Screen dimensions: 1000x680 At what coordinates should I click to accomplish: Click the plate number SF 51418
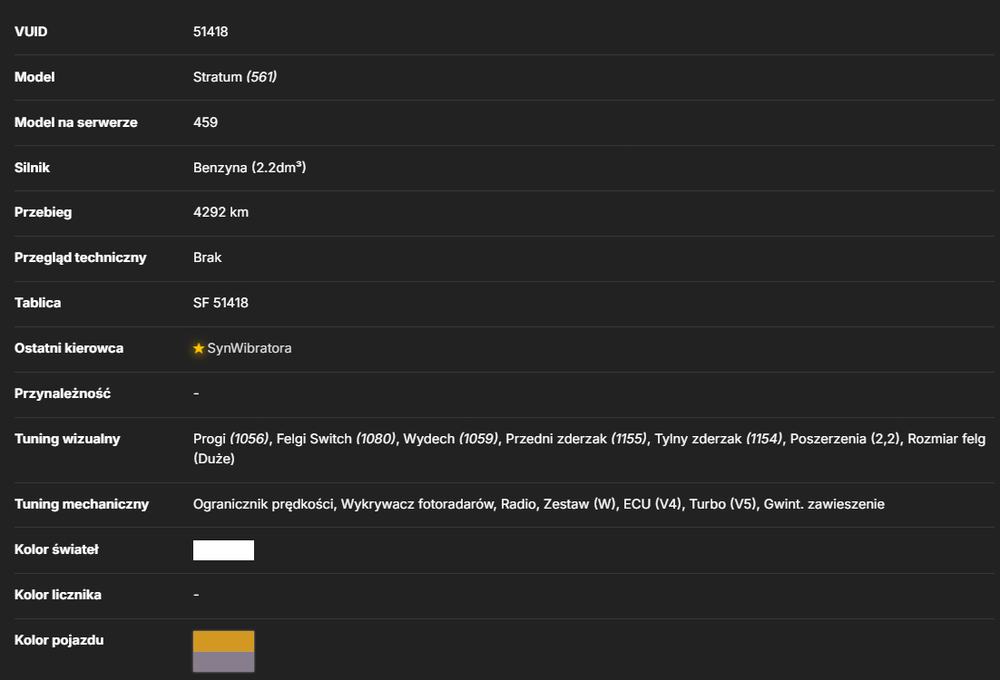pyautogui.click(x=221, y=303)
